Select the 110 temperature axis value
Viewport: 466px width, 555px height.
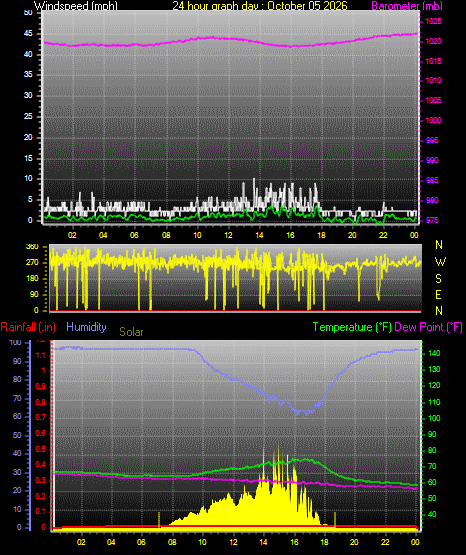pyautogui.click(x=434, y=402)
